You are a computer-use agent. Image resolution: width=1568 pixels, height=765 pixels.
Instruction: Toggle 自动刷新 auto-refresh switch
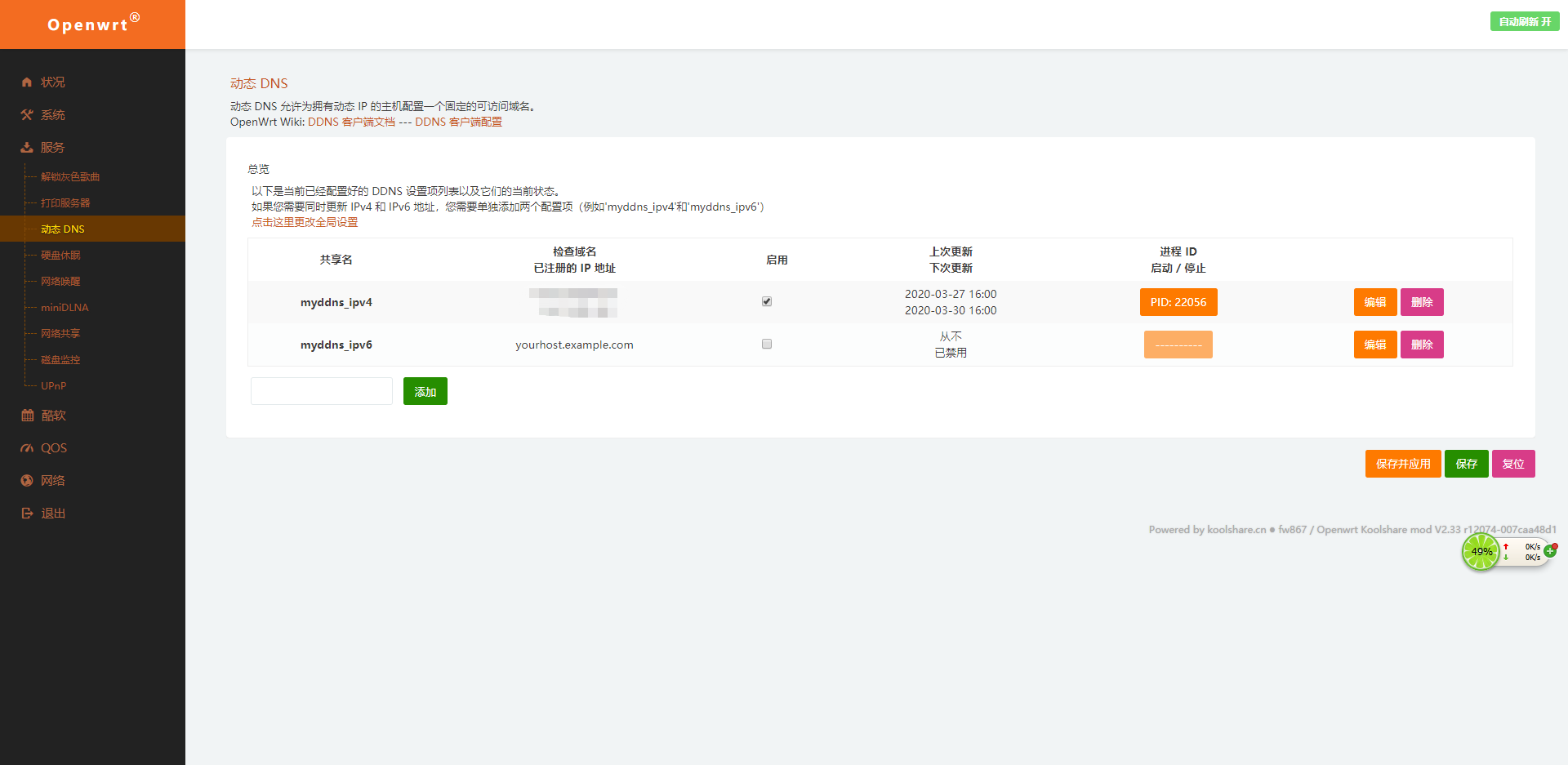[x=1524, y=21]
